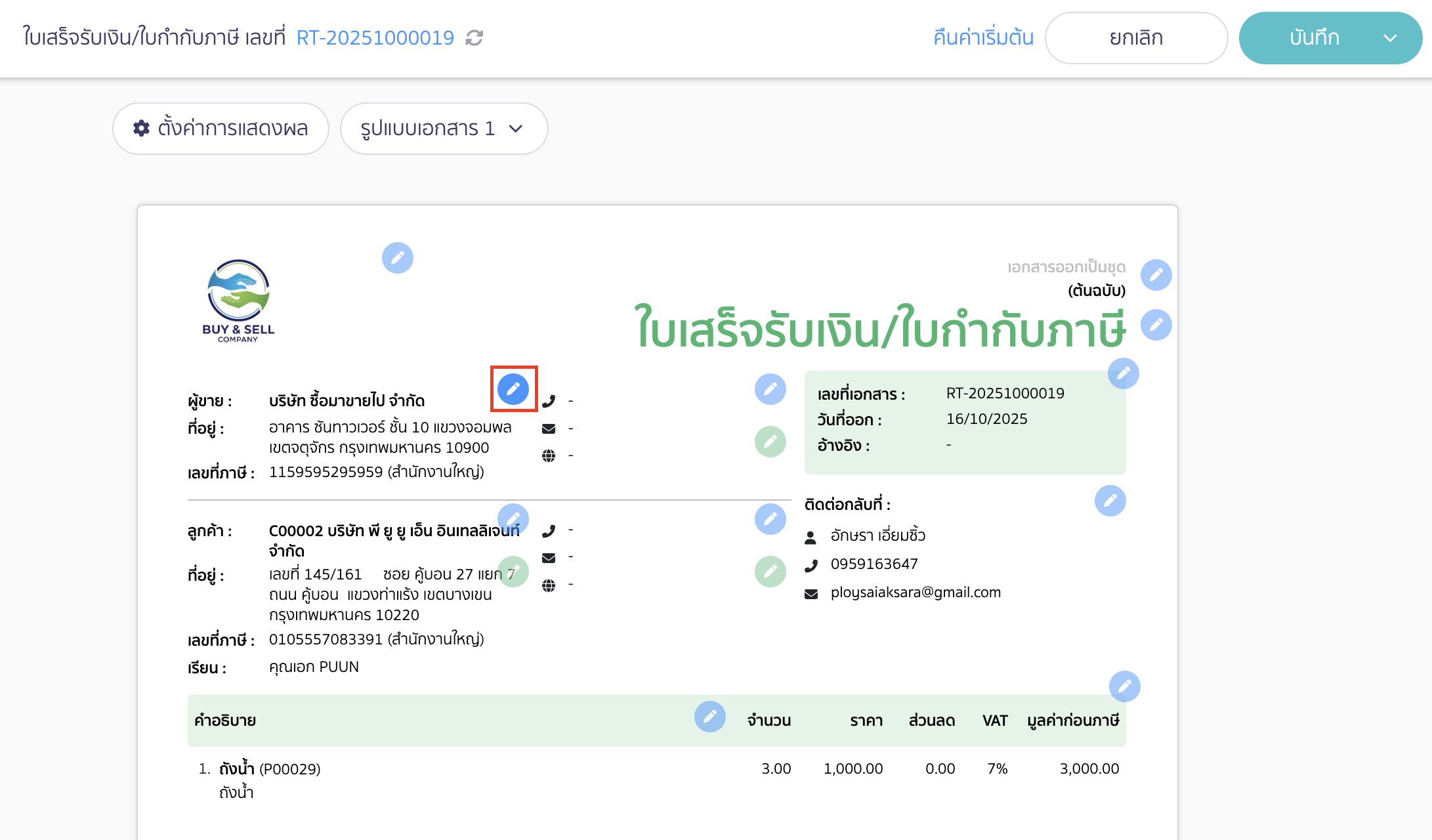Viewport: 1432px width, 840px height.
Task: Click the คืนค่าเริ่มต้น reset link
Action: [x=983, y=38]
